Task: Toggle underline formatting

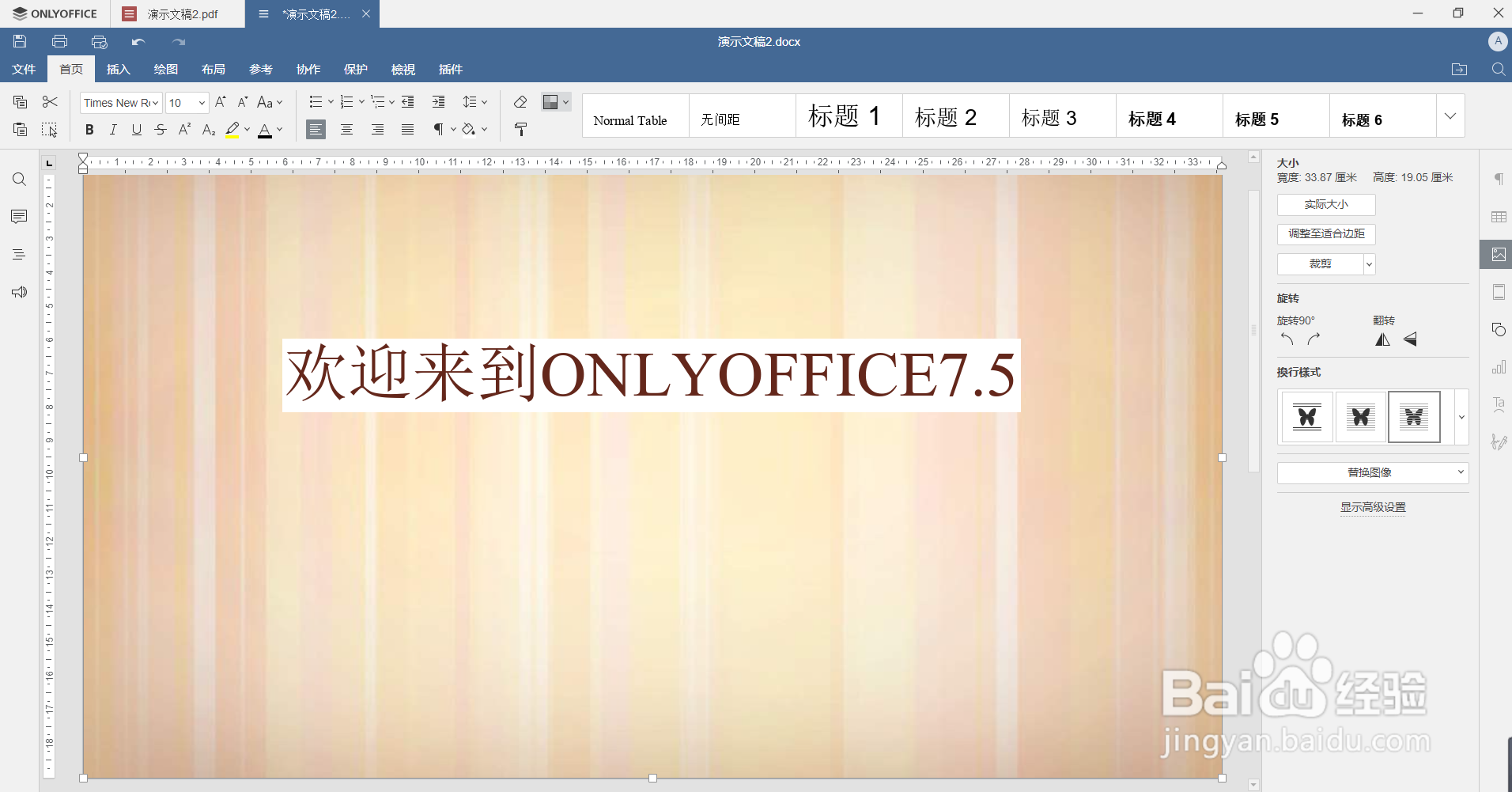Action: [x=137, y=129]
